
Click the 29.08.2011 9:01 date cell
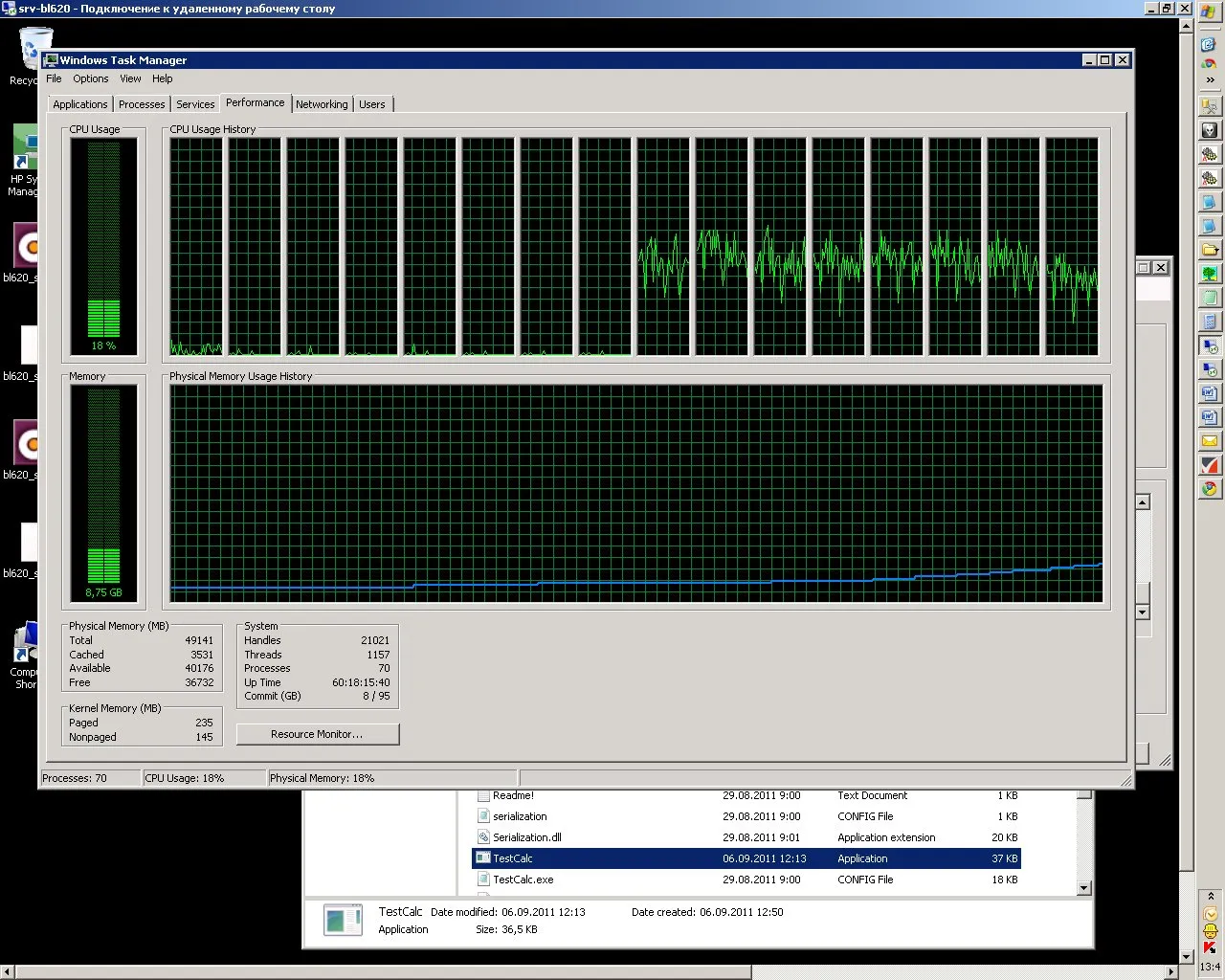(x=761, y=837)
